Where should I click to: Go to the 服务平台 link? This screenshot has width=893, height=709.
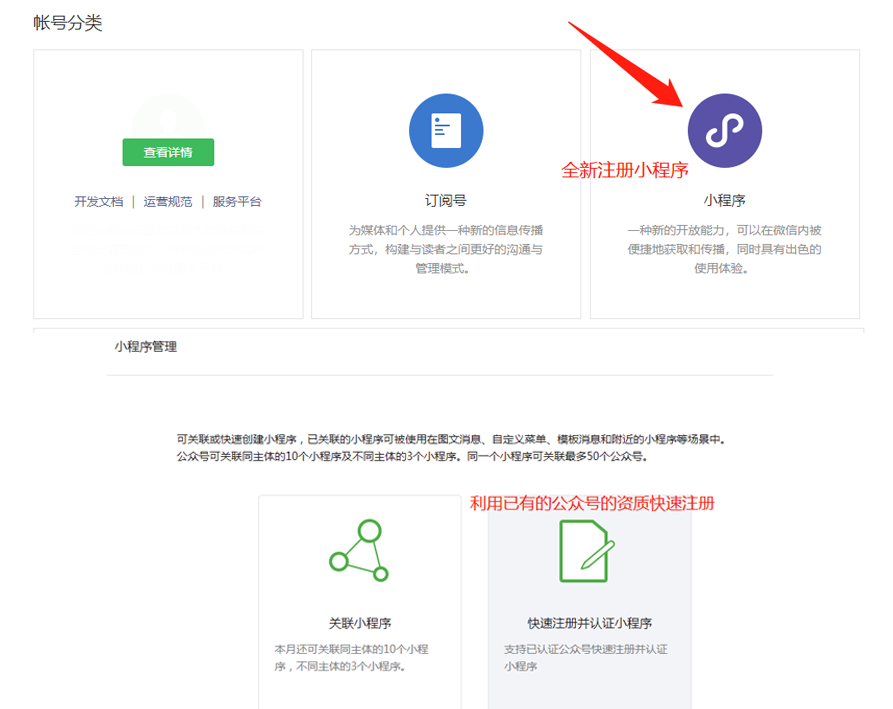pos(236,201)
